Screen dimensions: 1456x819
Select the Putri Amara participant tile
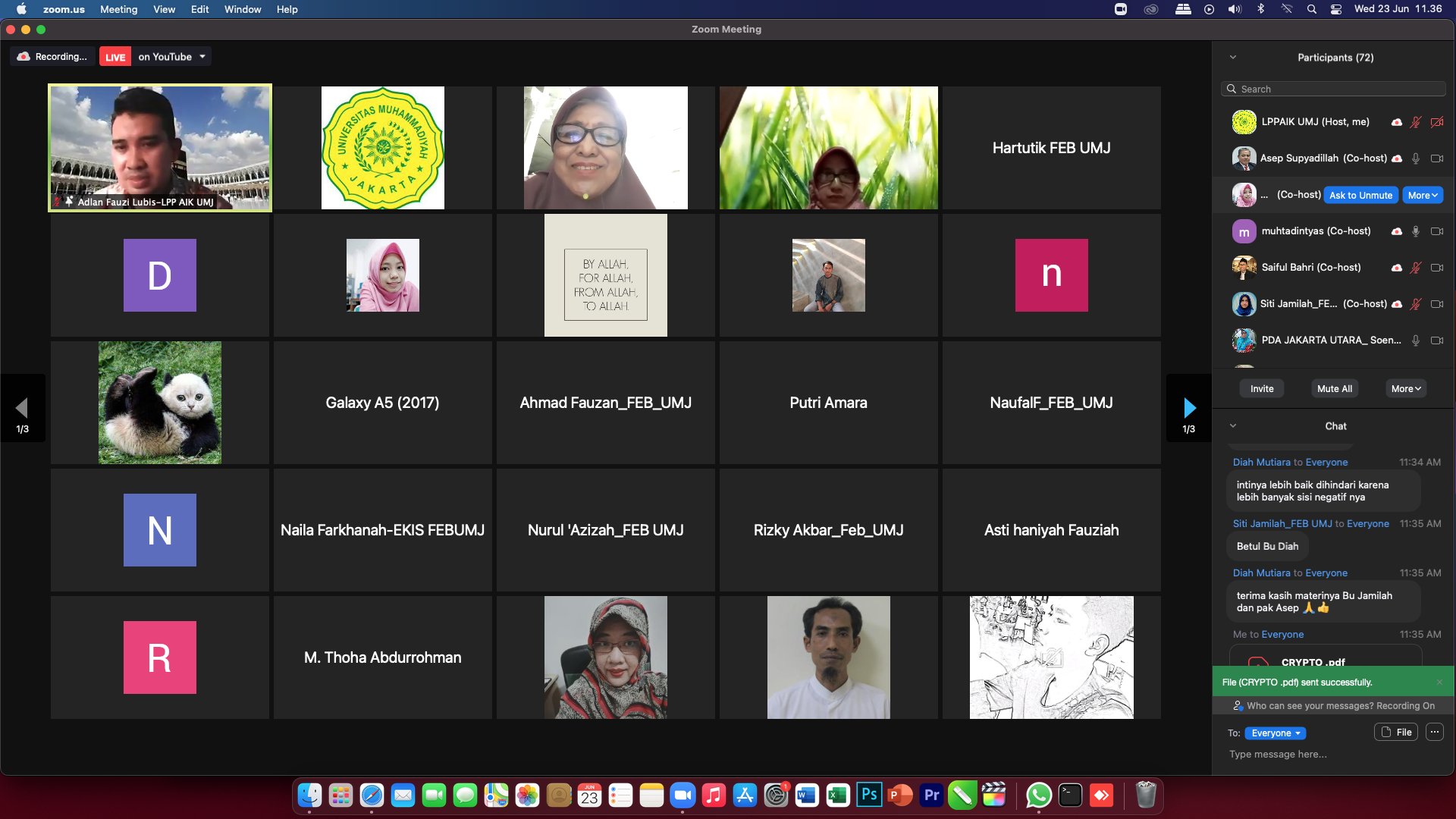coord(829,403)
